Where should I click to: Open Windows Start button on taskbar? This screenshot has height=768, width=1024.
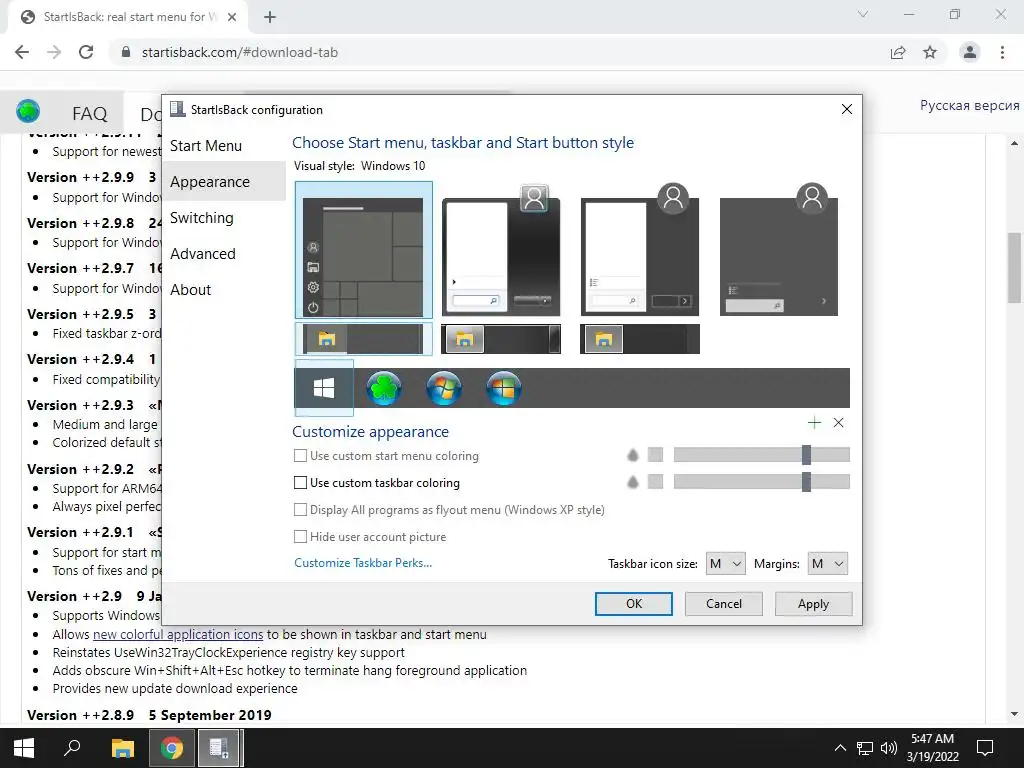point(24,748)
